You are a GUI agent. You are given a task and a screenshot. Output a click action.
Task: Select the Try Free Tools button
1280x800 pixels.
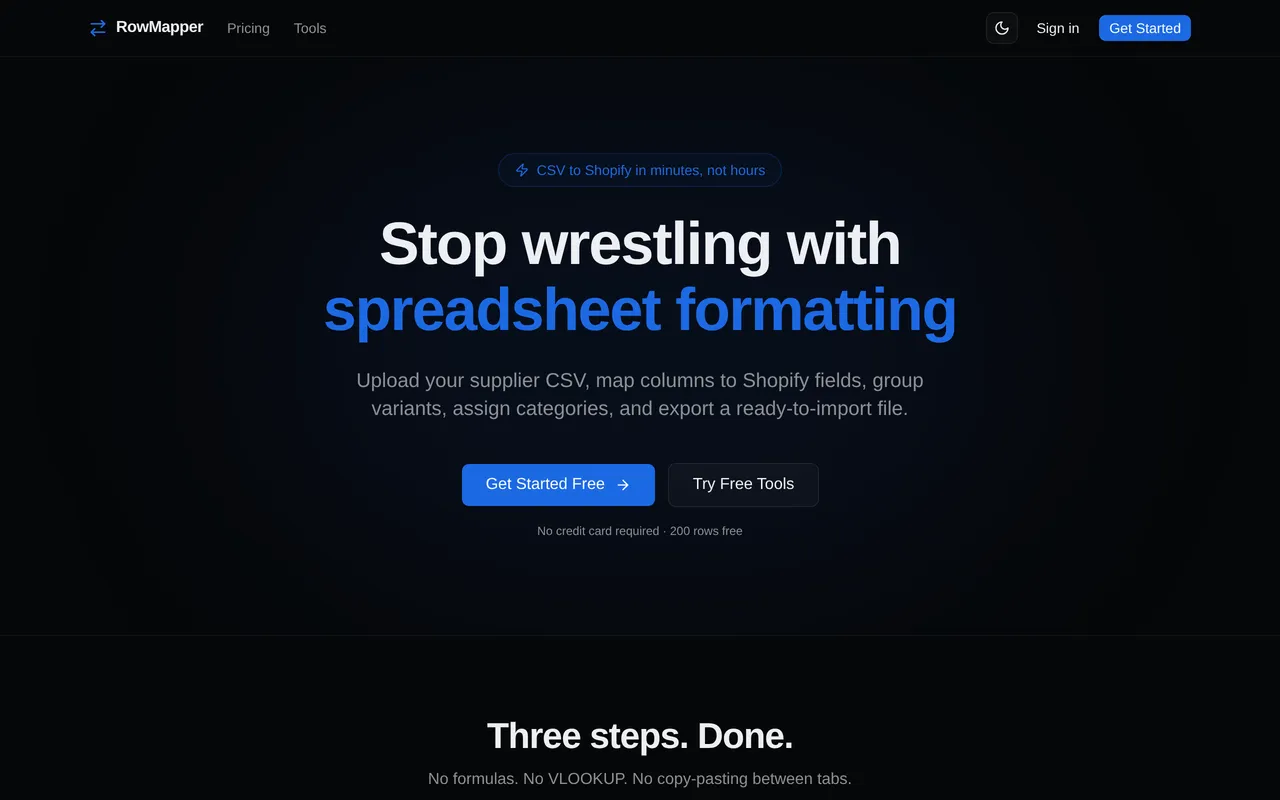[743, 485]
